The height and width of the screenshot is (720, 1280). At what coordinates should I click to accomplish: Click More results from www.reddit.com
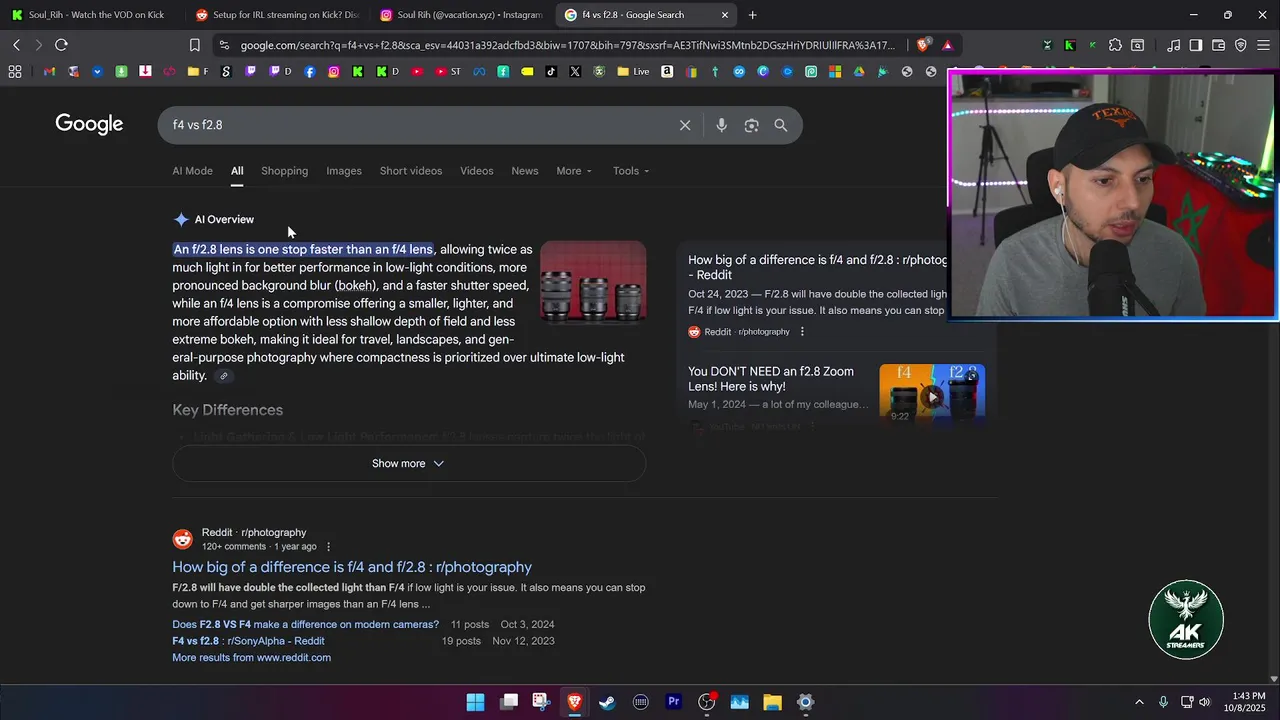[x=251, y=658]
